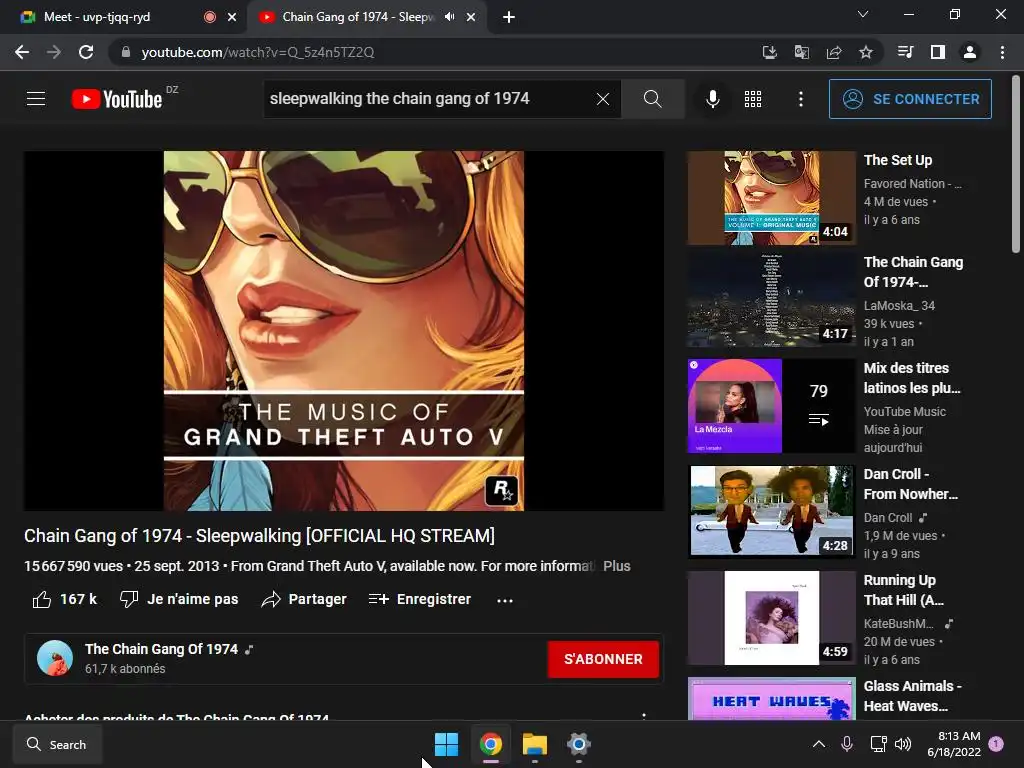Screen dimensions: 1024x768
Task: Open The Chain Gang Of 1974 LaMoska_34 video
Action: [x=771, y=300]
